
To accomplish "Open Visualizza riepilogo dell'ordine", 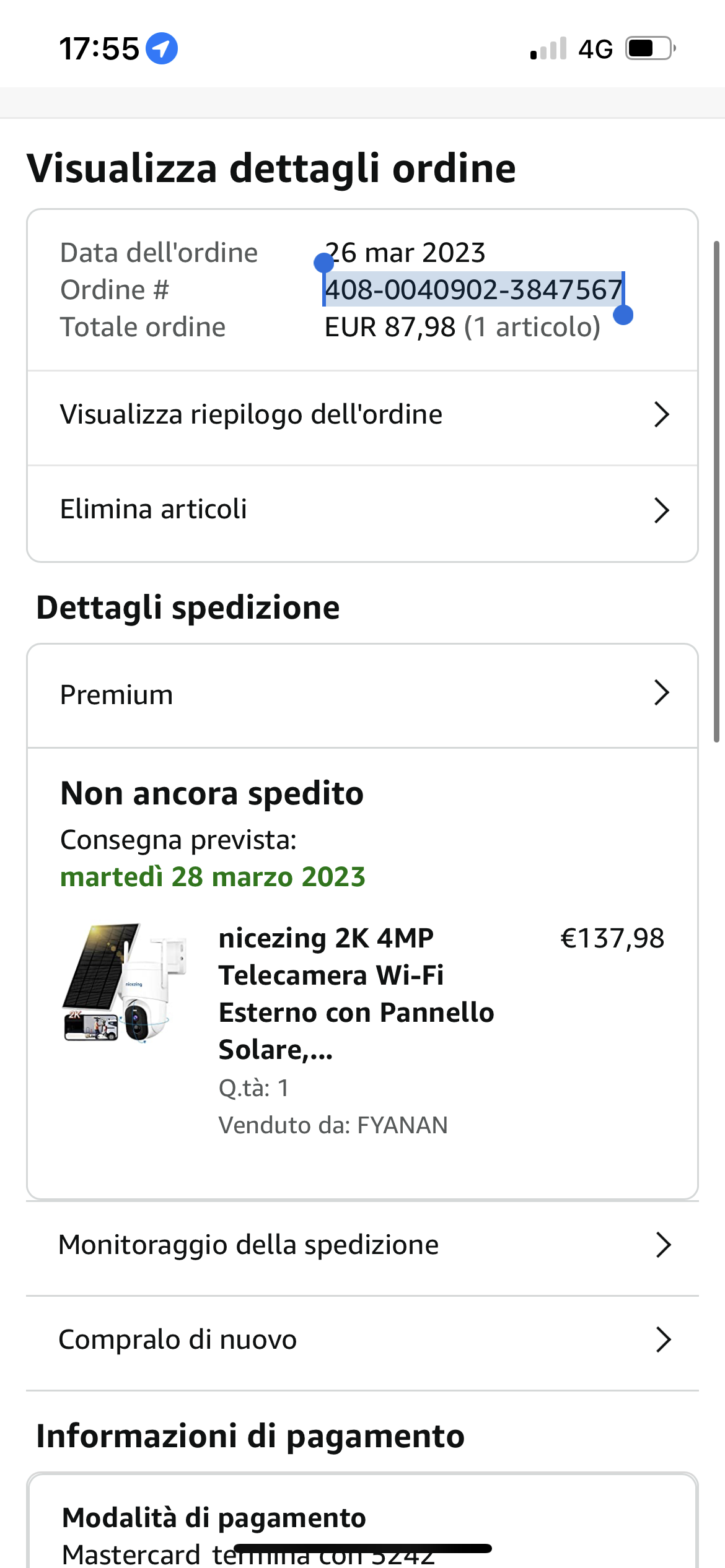I will click(251, 414).
